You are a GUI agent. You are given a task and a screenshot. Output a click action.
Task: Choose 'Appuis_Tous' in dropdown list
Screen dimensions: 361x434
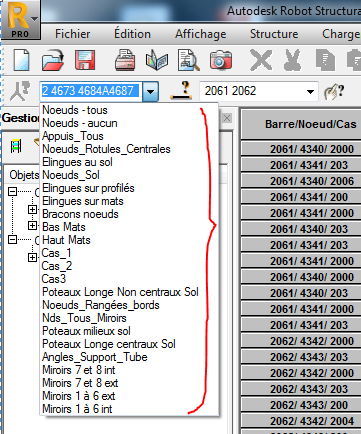(x=129, y=136)
